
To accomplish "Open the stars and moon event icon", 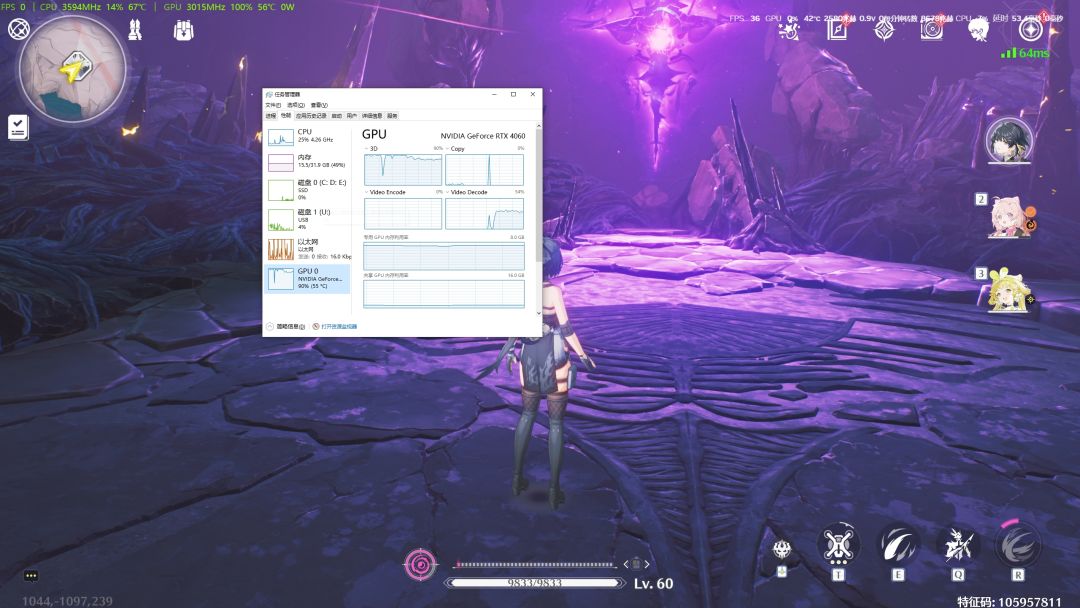I will (789, 30).
